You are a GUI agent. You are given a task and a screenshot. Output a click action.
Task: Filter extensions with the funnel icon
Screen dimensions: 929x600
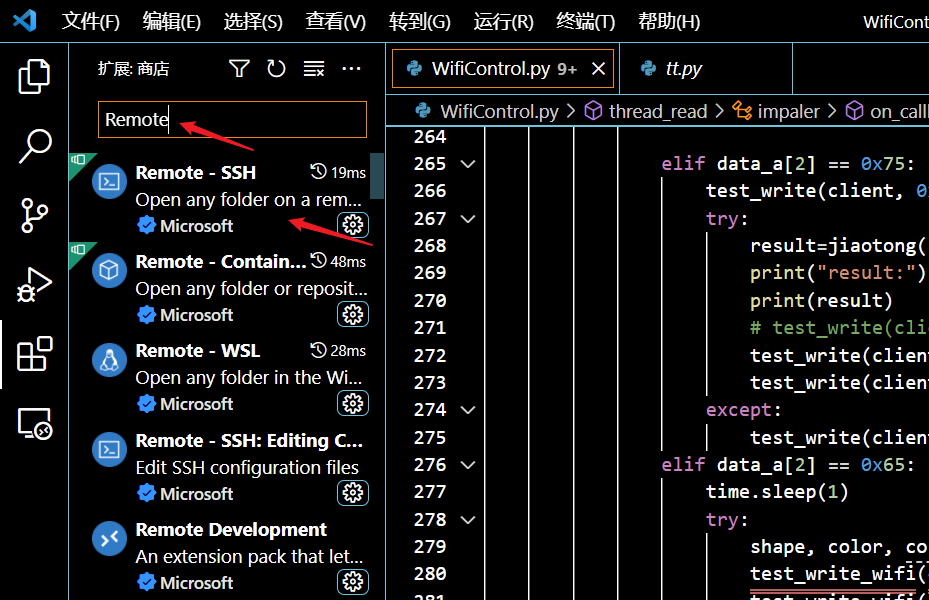coord(239,69)
